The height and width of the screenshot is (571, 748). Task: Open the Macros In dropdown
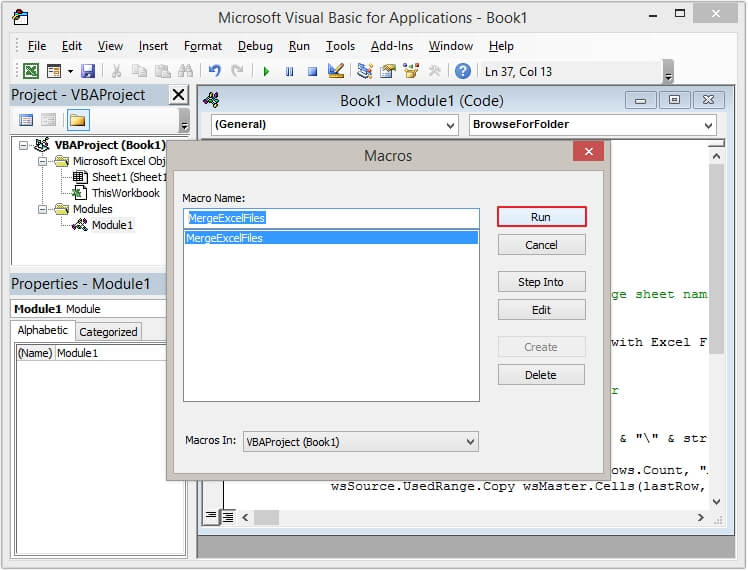click(471, 441)
